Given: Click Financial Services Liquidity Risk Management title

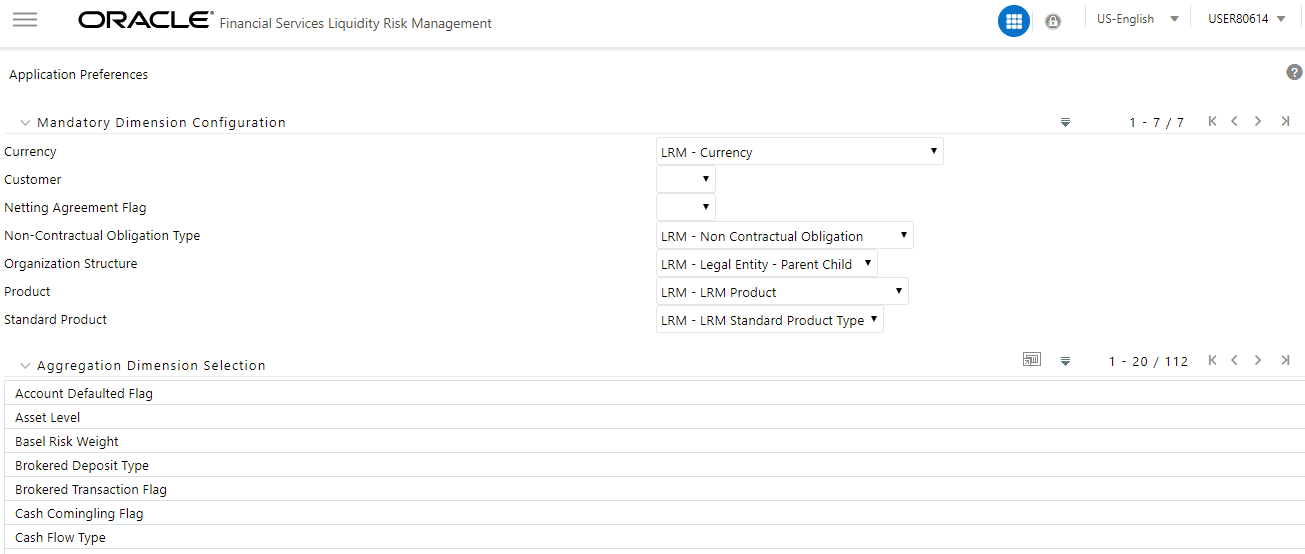Looking at the screenshot, I should click(355, 23).
